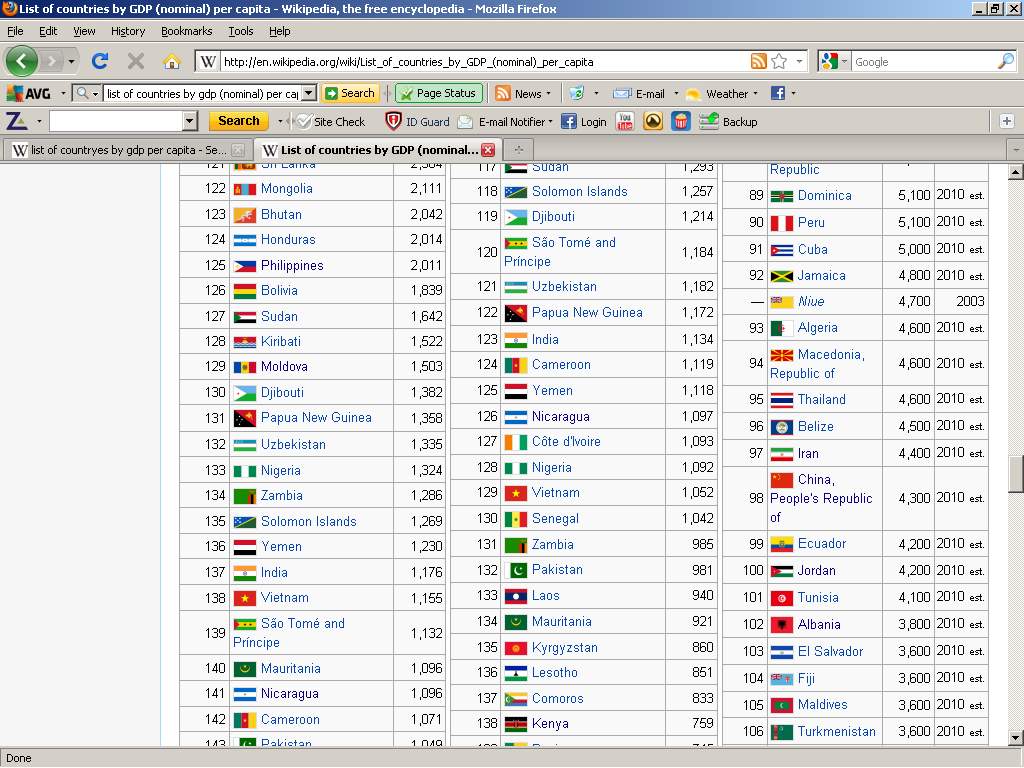Close the active GDP list tab
The height and width of the screenshot is (768, 1024).
click(488, 150)
